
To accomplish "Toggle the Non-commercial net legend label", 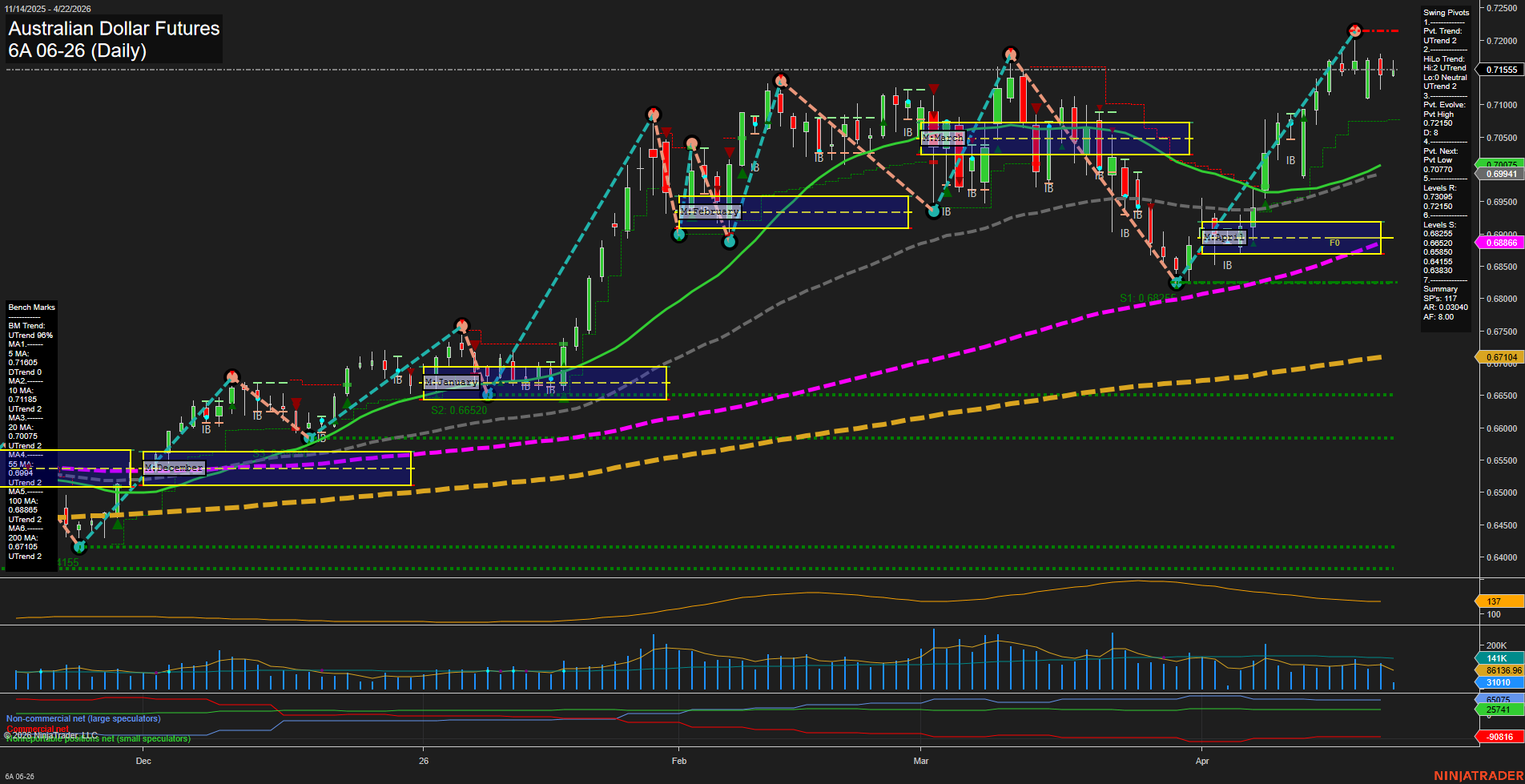I will [82, 718].
